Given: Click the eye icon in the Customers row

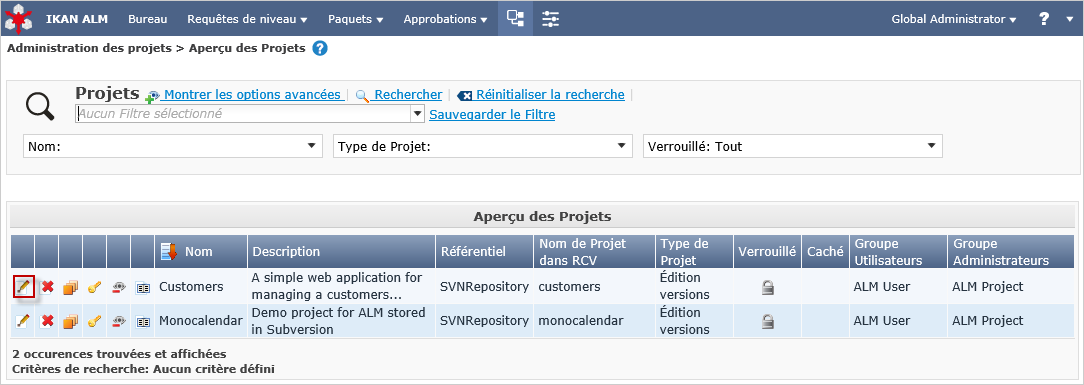Looking at the screenshot, I should [x=119, y=286].
